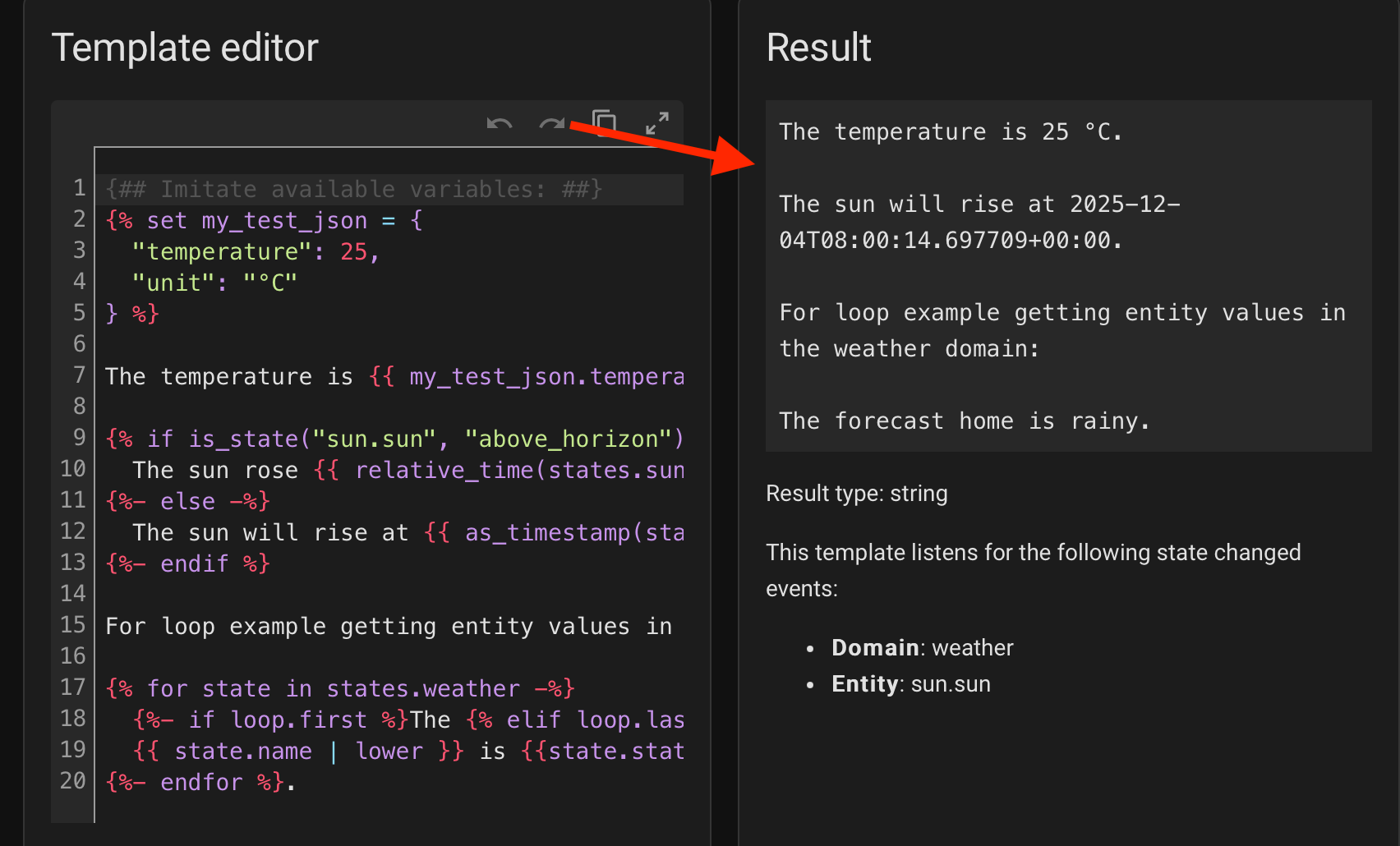Click 'The temperature is 25 °C.' result text
Viewport: 1400px width, 846px height.
pos(950,132)
